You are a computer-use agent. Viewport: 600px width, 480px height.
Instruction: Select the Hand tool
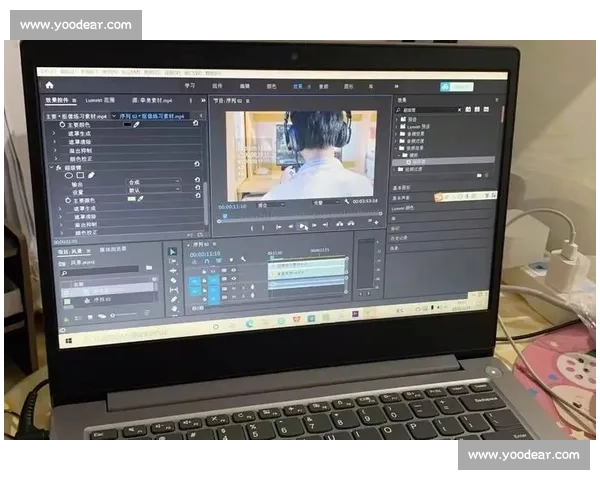[x=175, y=309]
